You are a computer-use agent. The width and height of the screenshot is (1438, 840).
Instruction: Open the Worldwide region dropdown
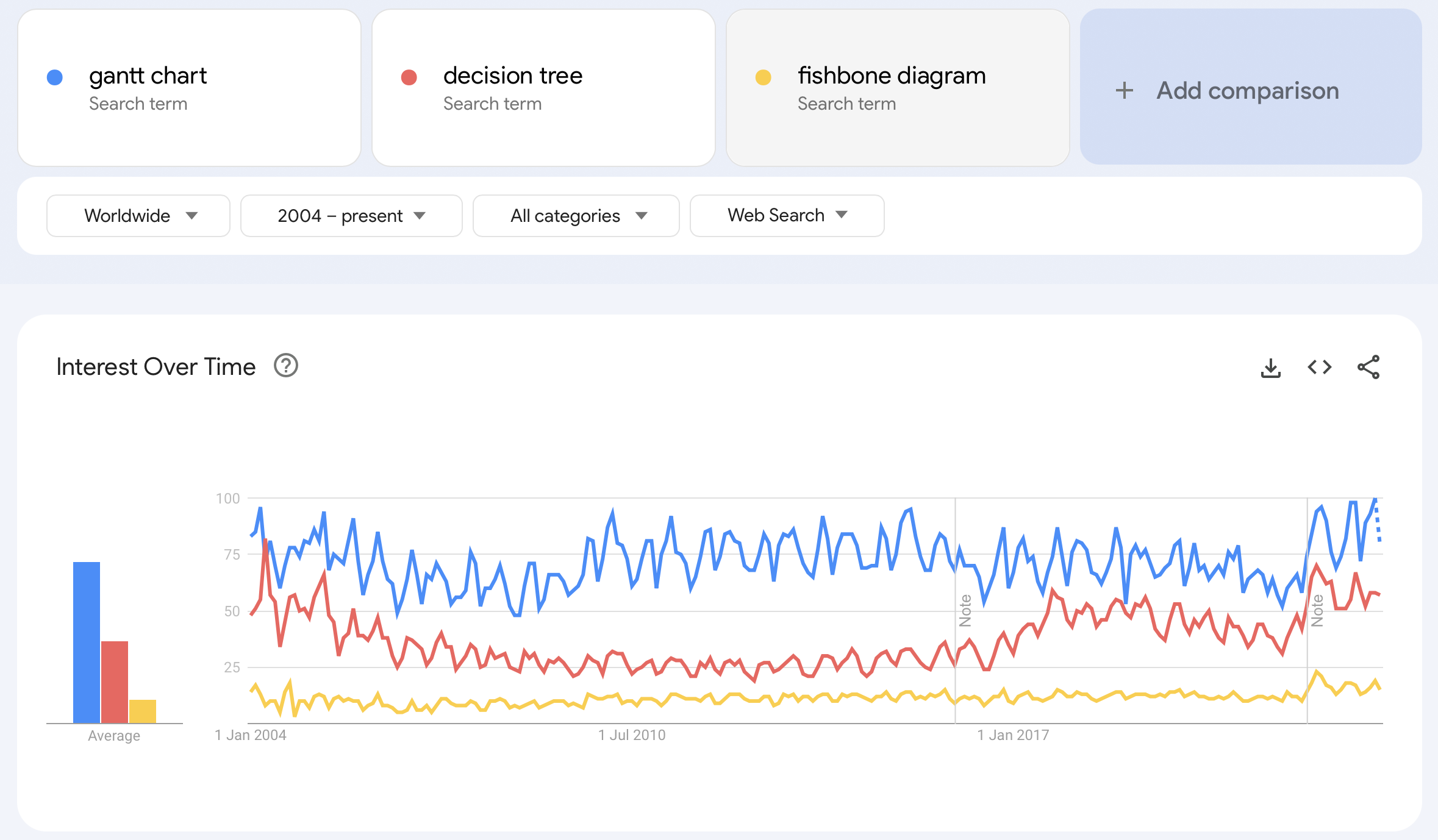[138, 215]
